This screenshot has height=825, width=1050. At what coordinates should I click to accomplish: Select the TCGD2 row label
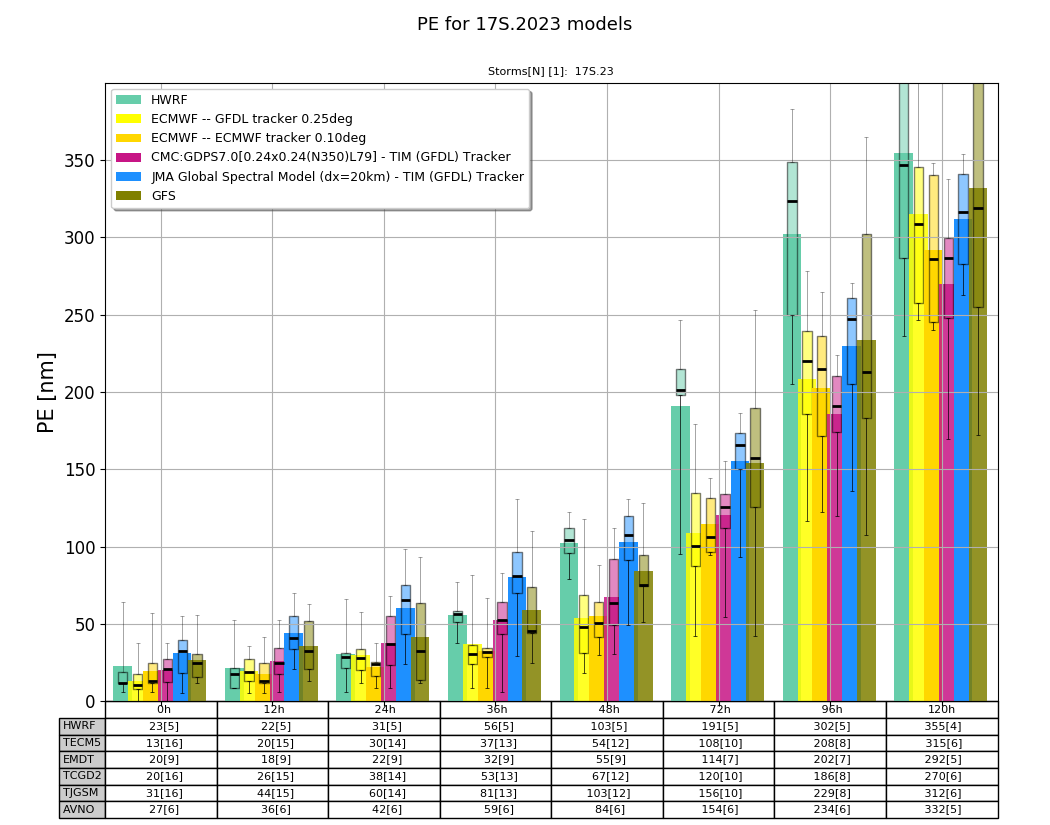[x=82, y=776]
